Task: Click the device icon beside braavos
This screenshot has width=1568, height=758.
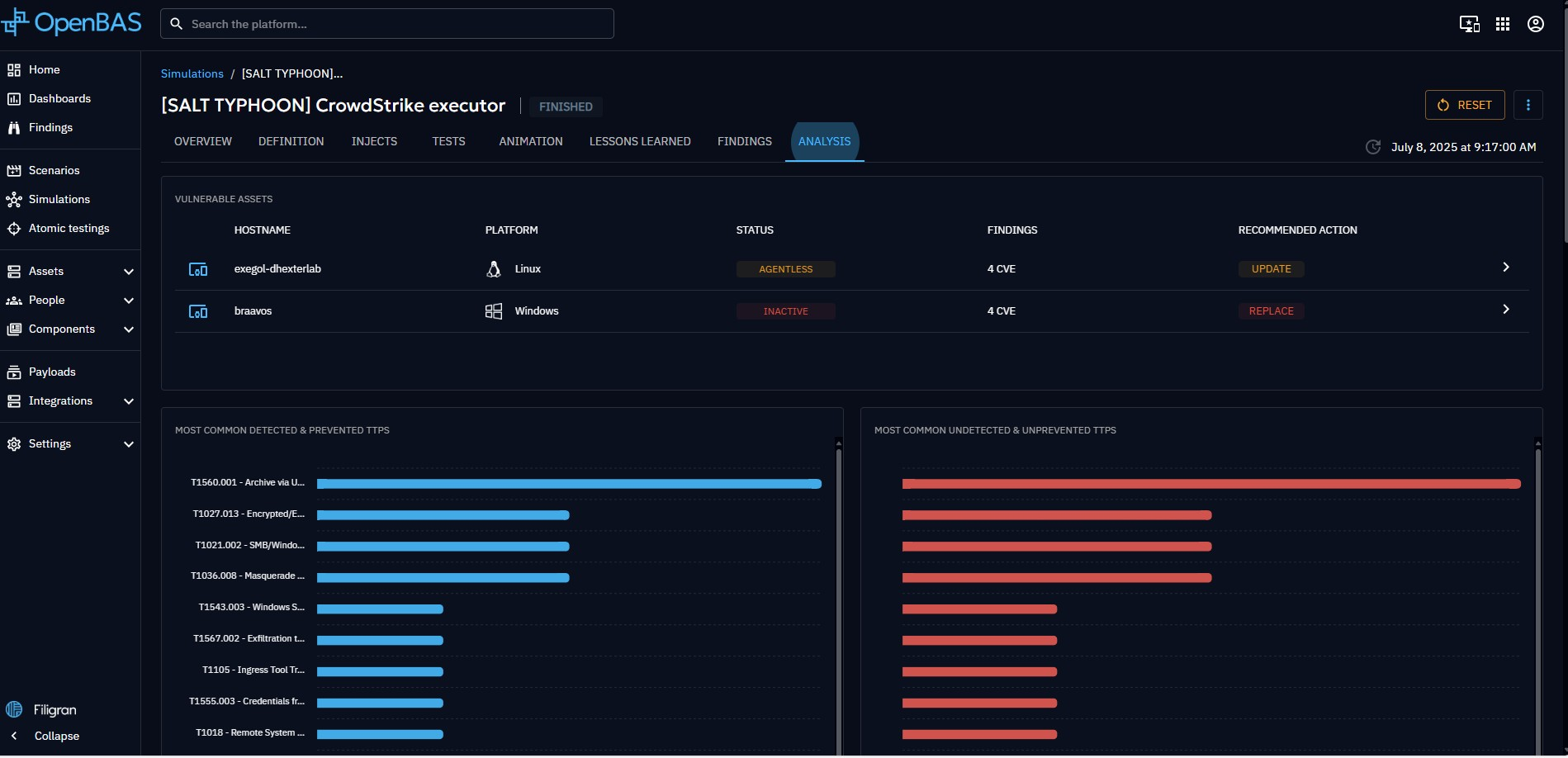Action: coord(198,311)
